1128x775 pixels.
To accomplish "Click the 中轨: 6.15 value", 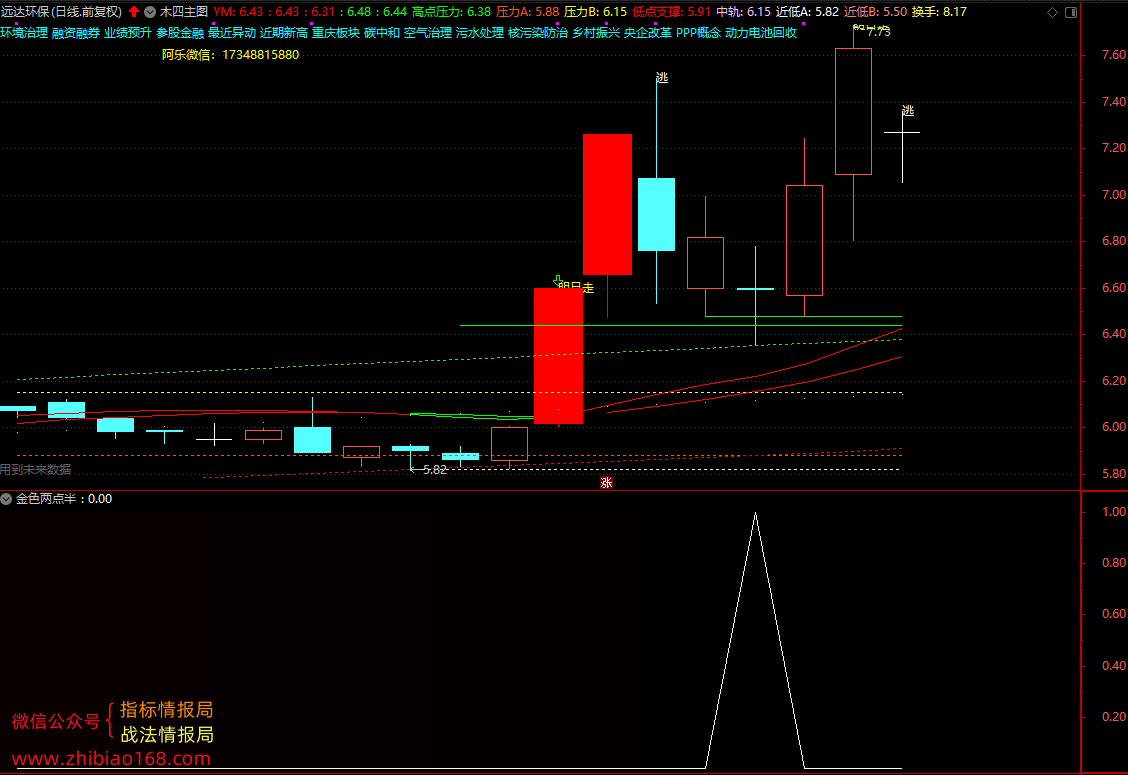I will [x=743, y=12].
